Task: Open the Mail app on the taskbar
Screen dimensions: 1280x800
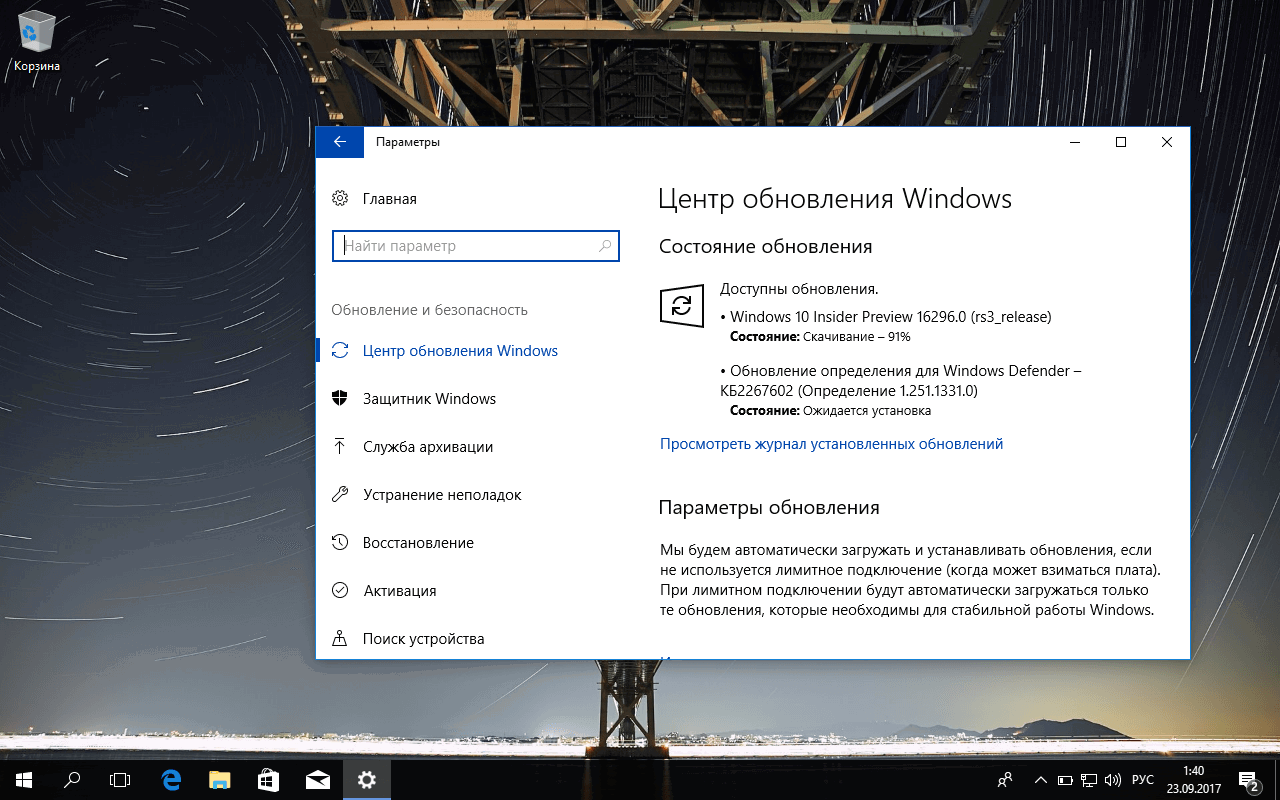Action: pyautogui.click(x=318, y=779)
